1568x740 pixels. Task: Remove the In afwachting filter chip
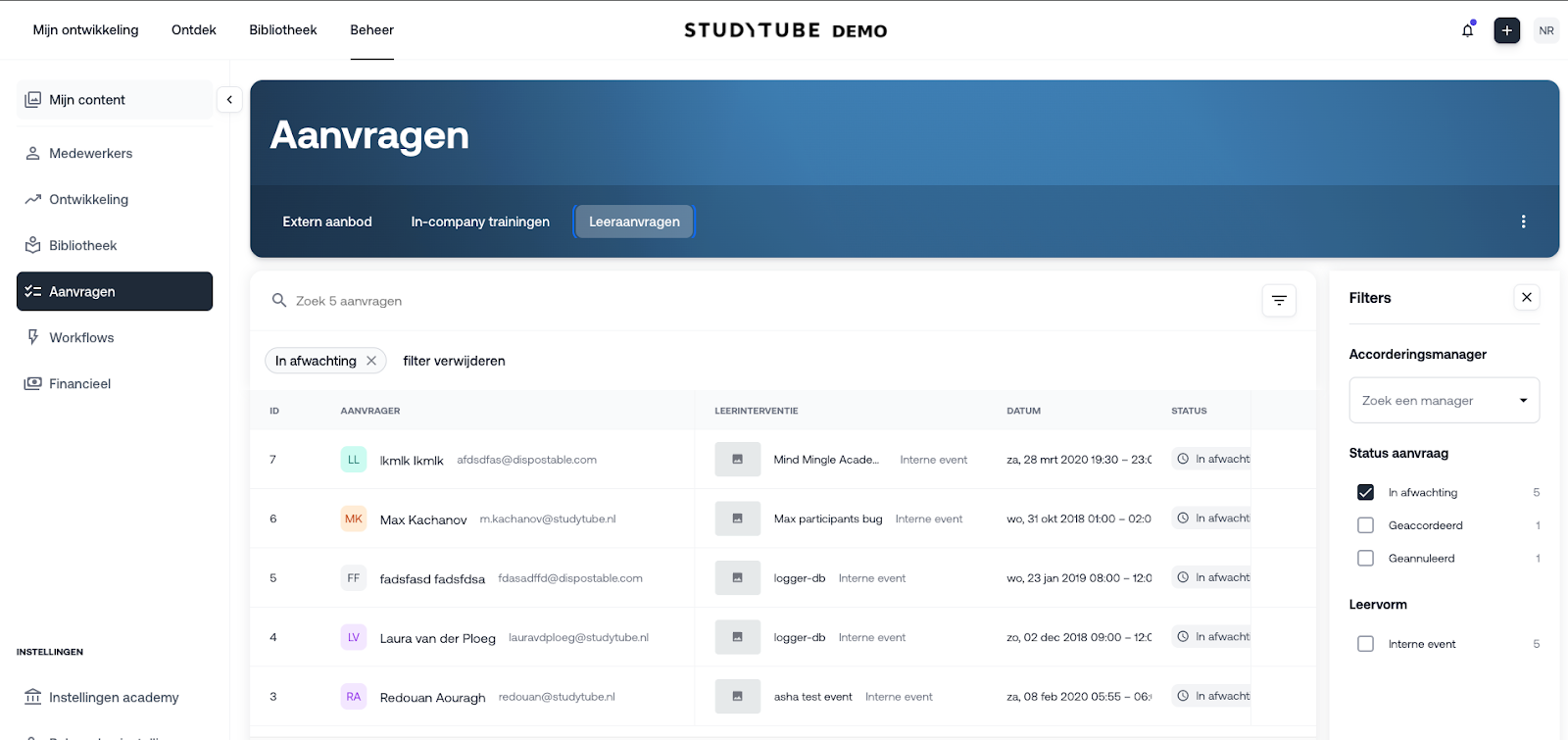371,361
